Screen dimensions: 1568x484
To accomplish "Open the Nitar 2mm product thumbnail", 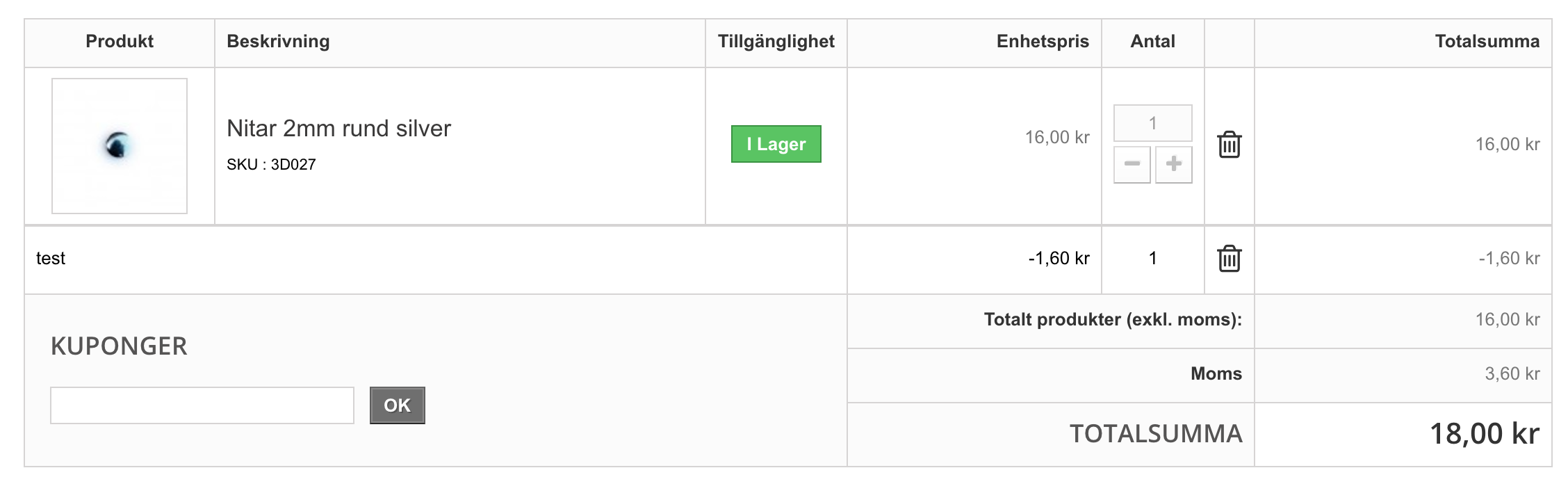I will [120, 146].
